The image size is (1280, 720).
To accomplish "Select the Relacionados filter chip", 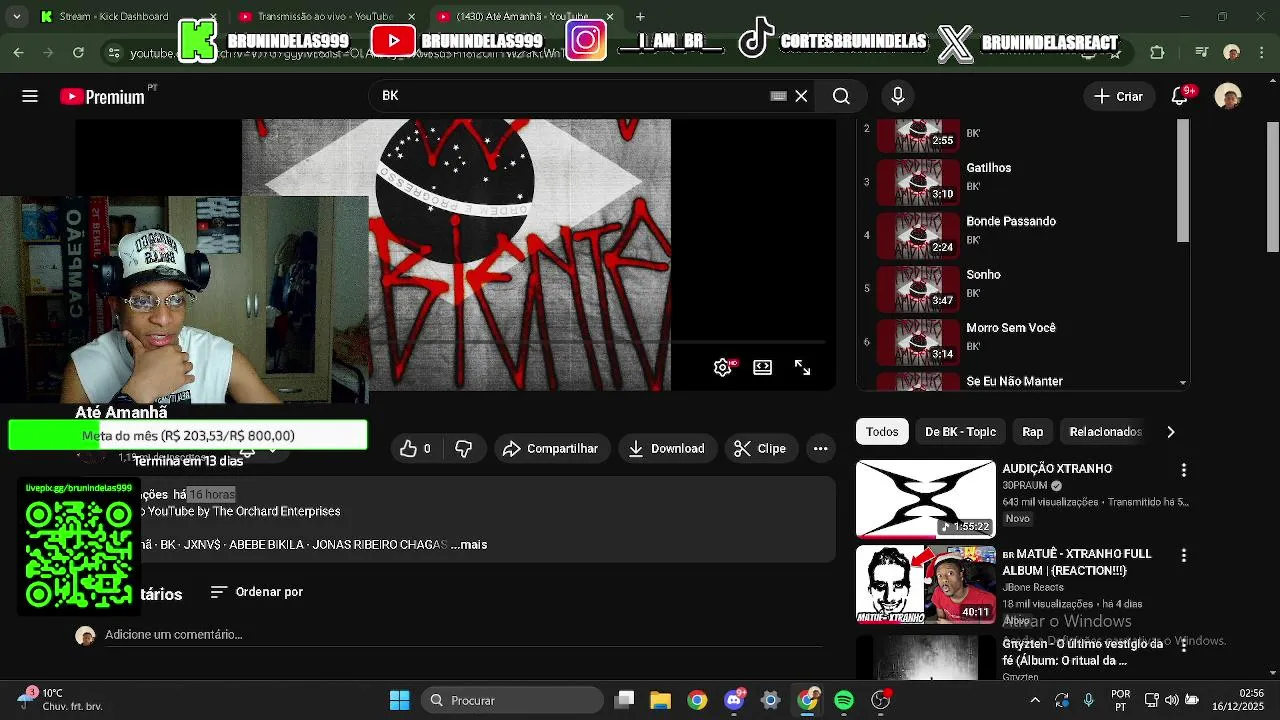I will pyautogui.click(x=1105, y=432).
